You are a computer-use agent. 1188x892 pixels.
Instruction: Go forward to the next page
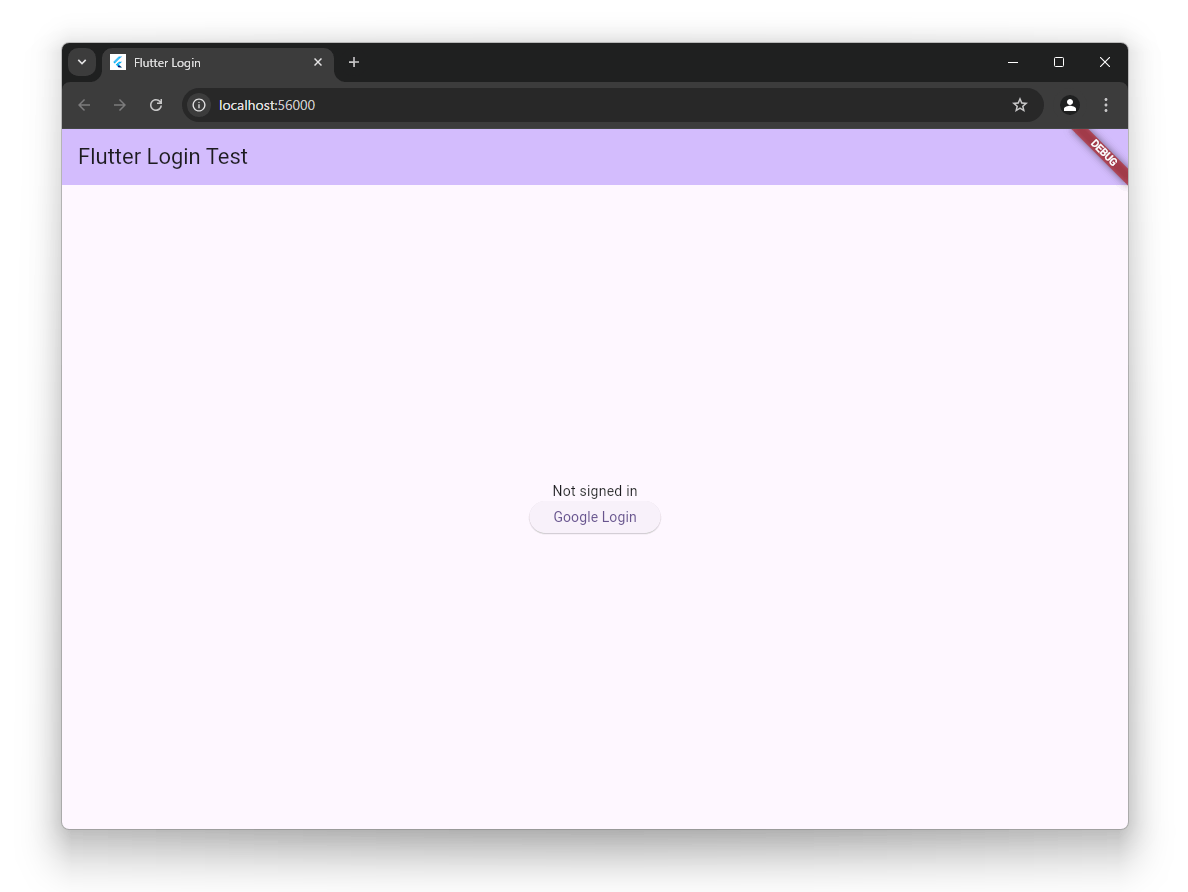point(120,105)
